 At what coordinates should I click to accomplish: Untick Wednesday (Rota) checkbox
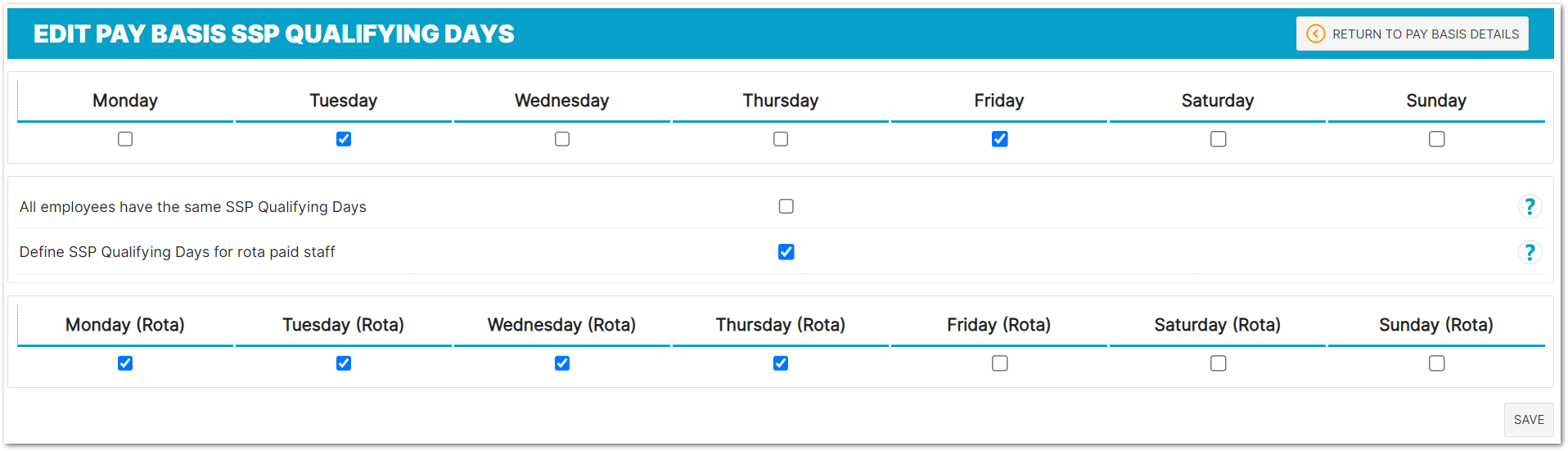[562, 363]
